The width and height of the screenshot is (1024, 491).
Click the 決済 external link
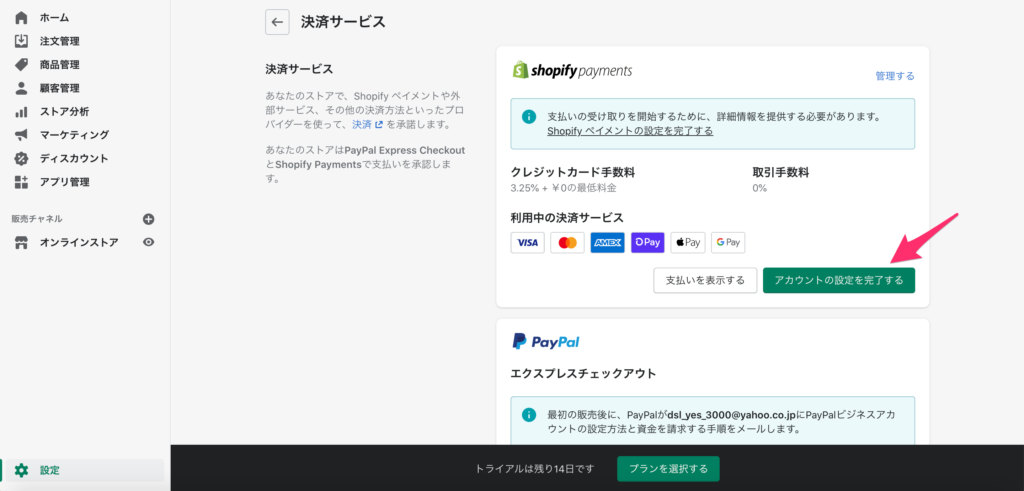point(367,124)
